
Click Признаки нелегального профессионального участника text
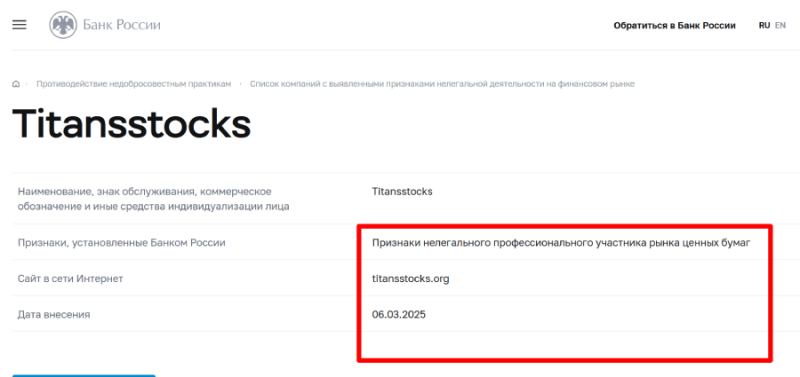coord(561,243)
